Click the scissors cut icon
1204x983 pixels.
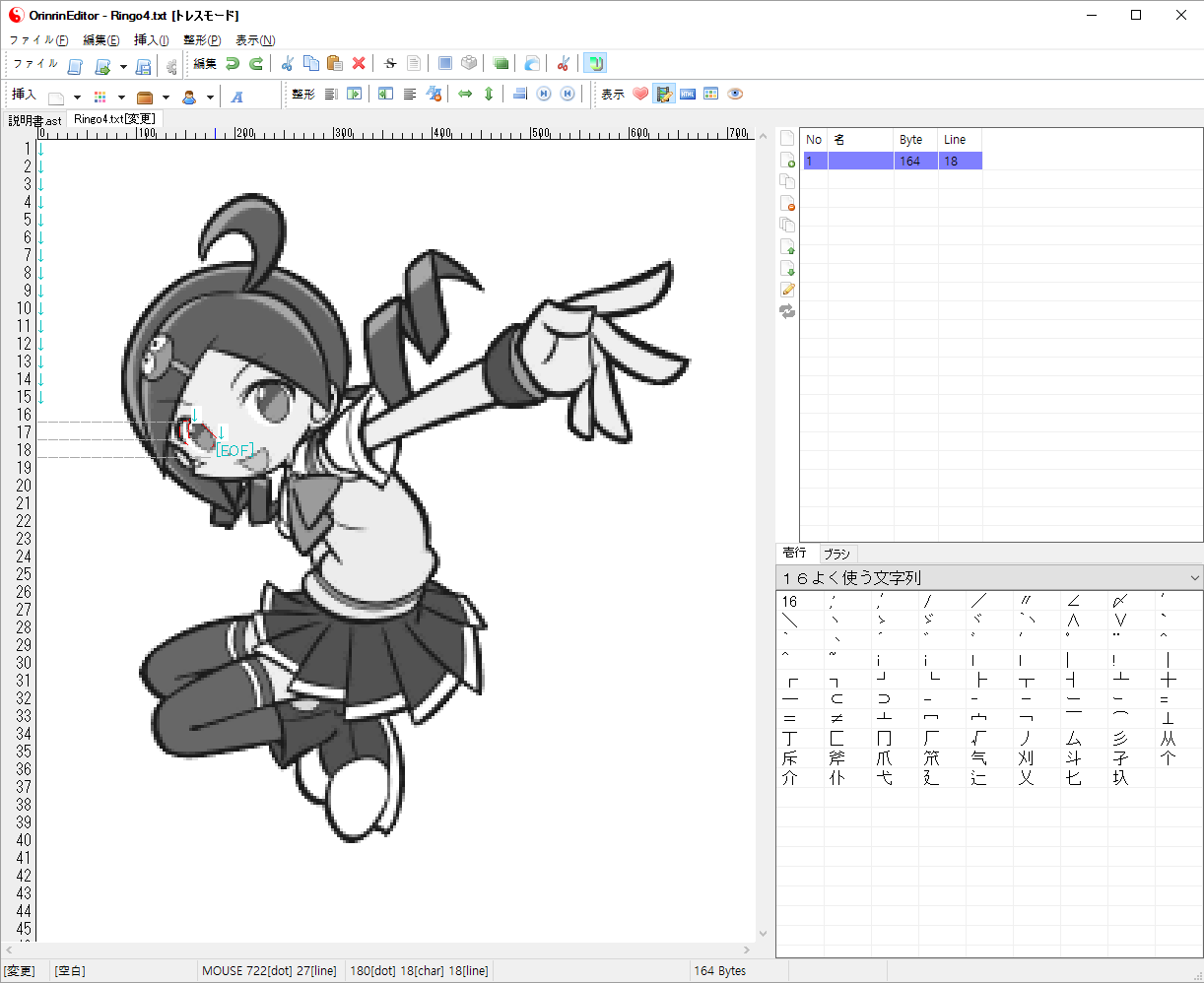287,64
